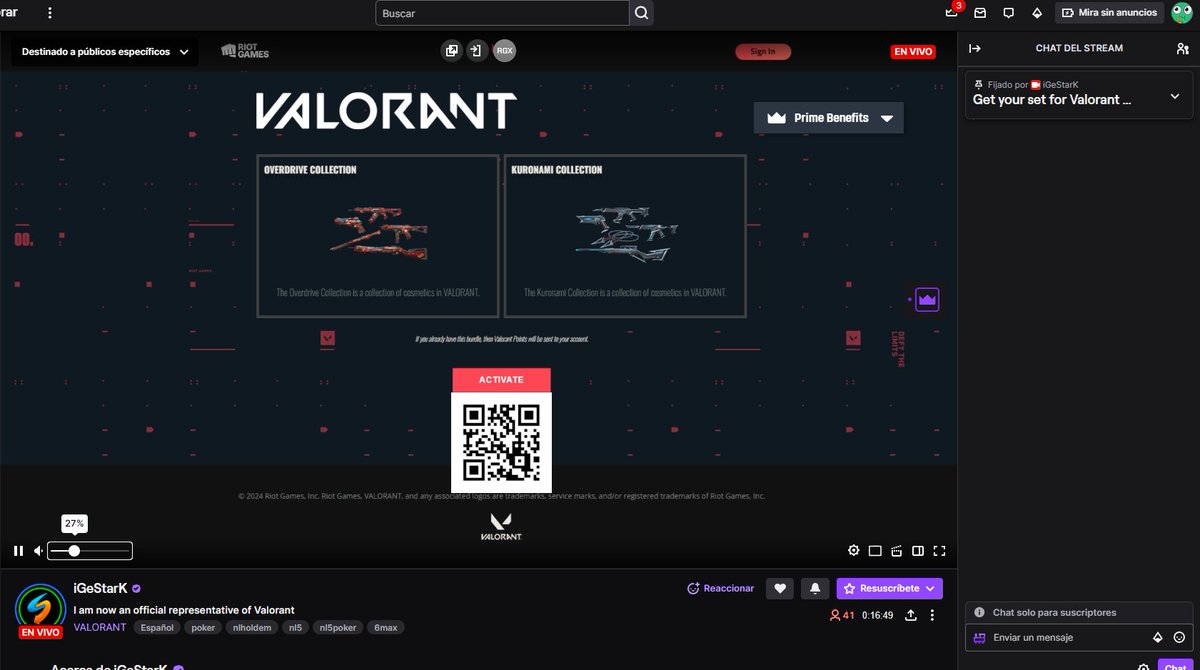Screen dimensions: 1200x670
Task: Open the Bits gem icon in top bar
Action: pyautogui.click(x=1037, y=13)
